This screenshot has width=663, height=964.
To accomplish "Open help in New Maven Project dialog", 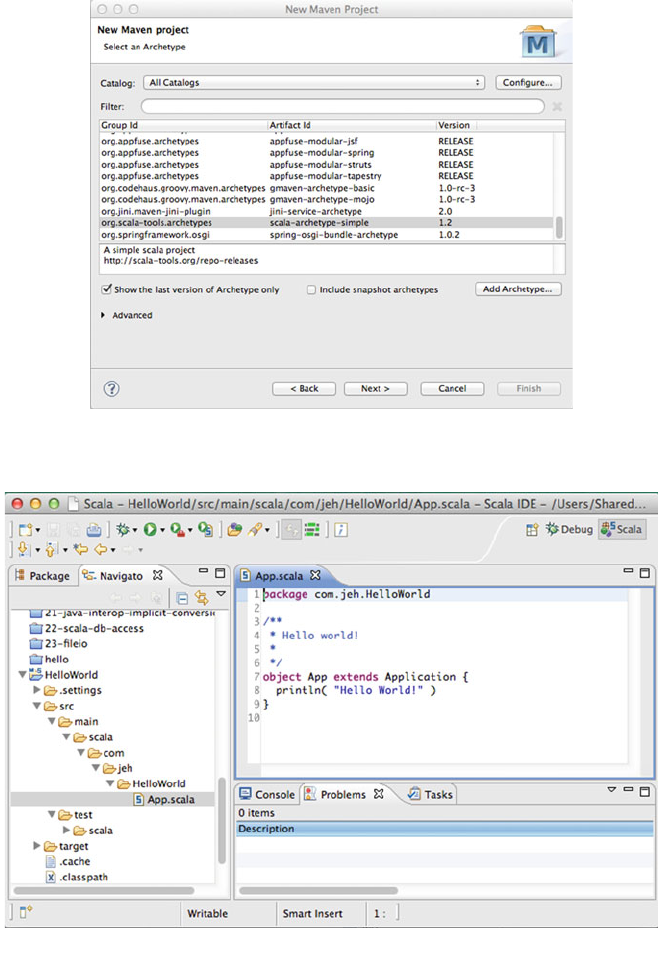I will (x=111, y=389).
